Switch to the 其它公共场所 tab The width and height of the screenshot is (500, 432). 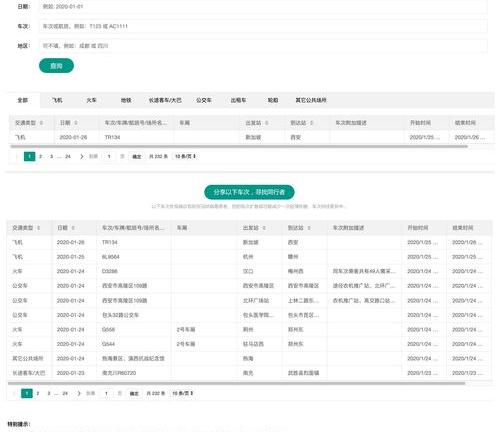pos(311,100)
